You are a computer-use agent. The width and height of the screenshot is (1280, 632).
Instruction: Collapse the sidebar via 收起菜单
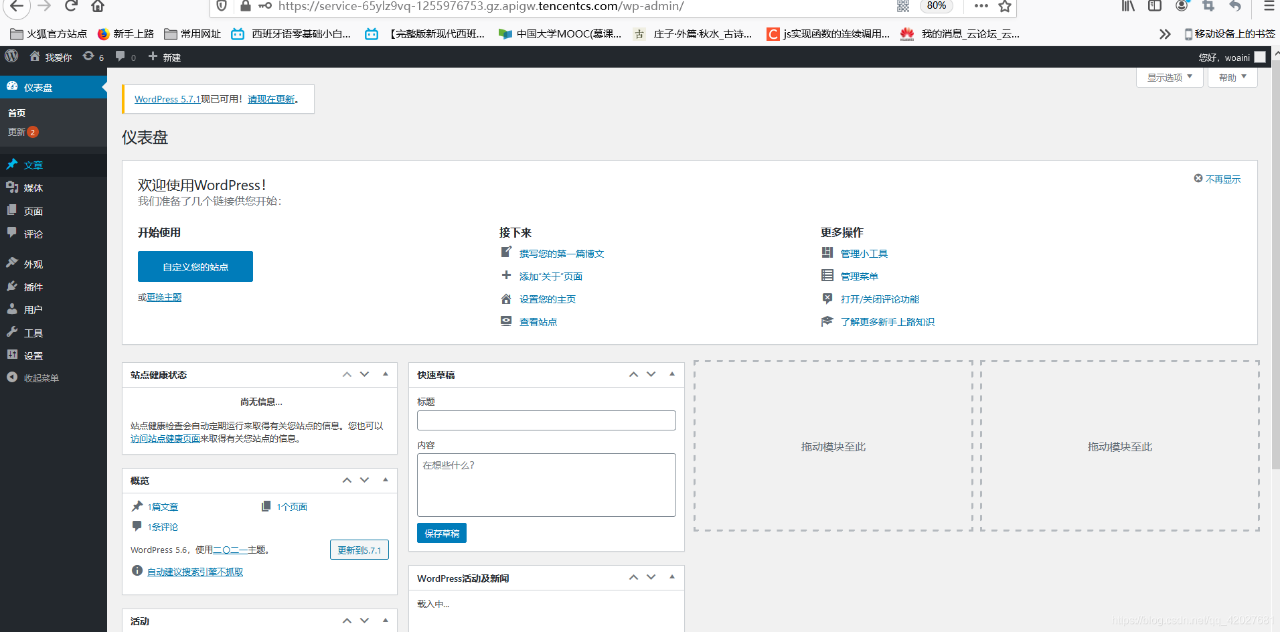[x=53, y=378]
